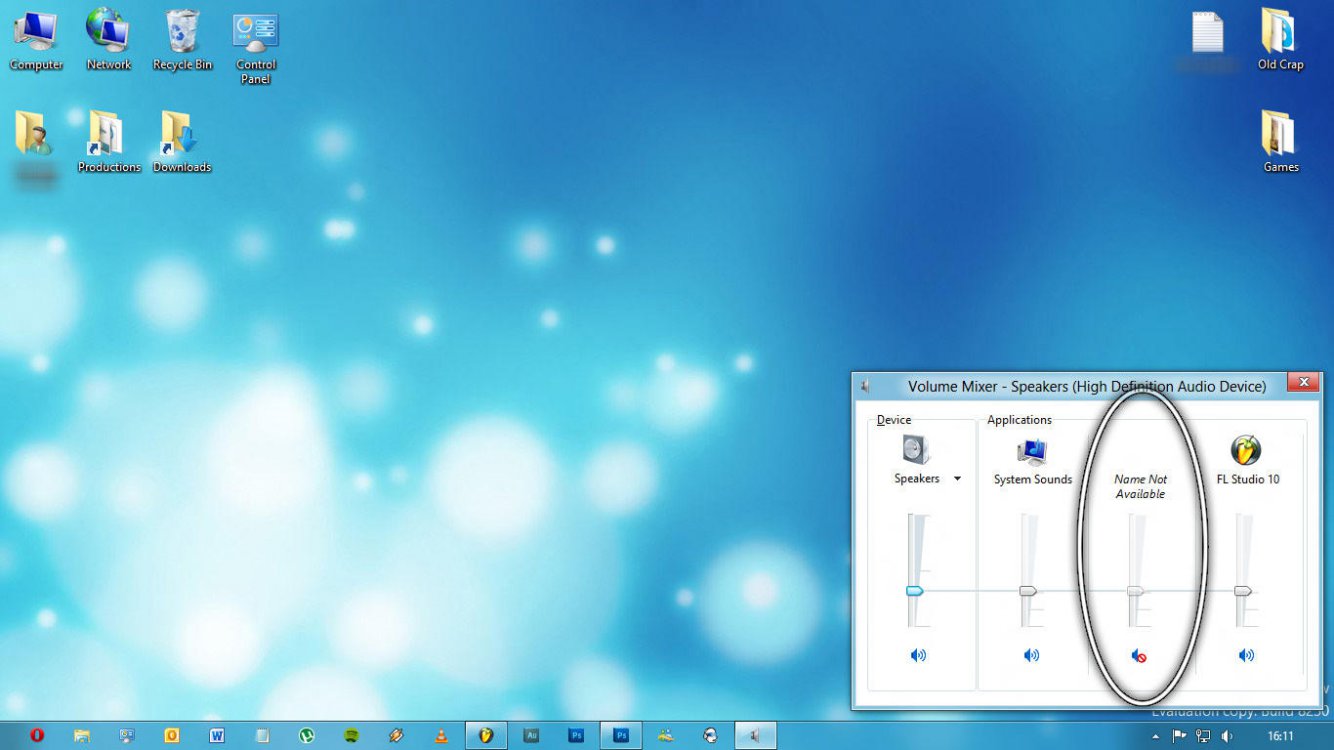
Task: Open Microsoft Word from the taskbar
Action: pos(217,735)
